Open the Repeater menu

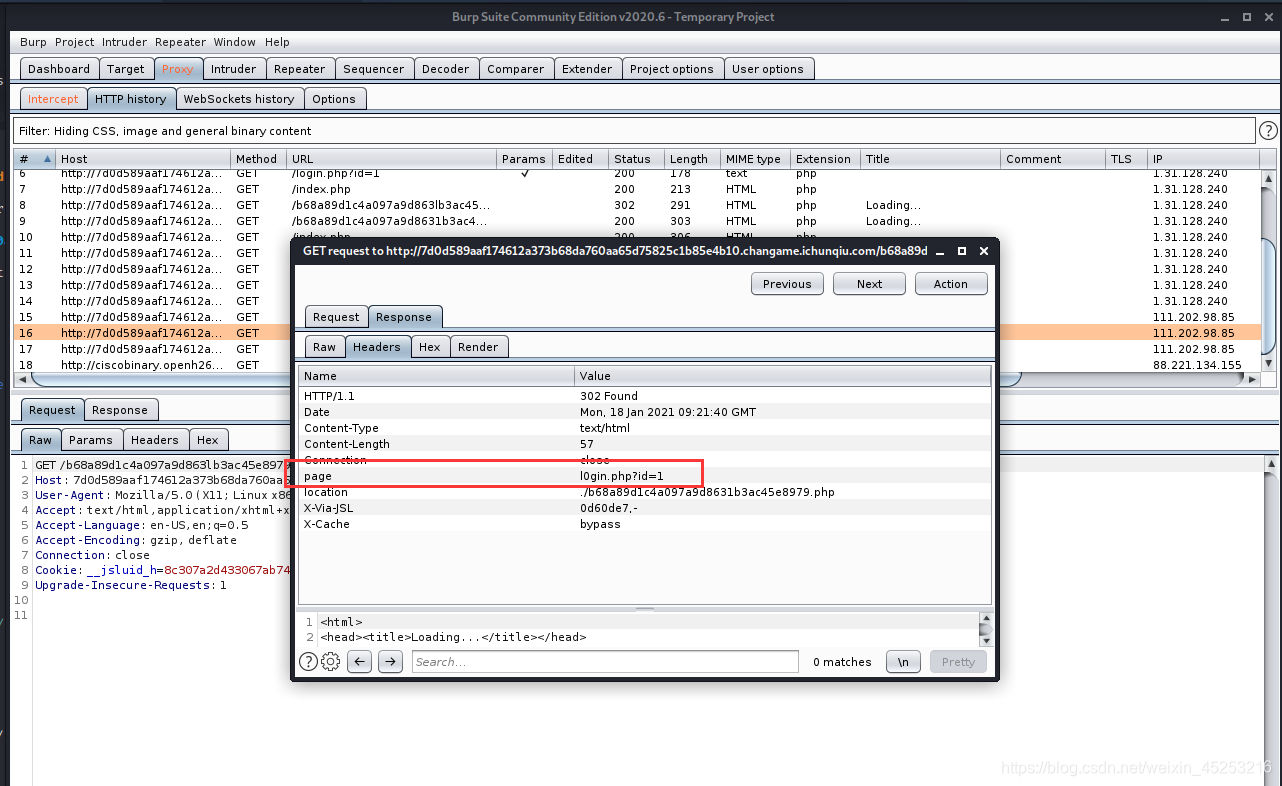[180, 42]
